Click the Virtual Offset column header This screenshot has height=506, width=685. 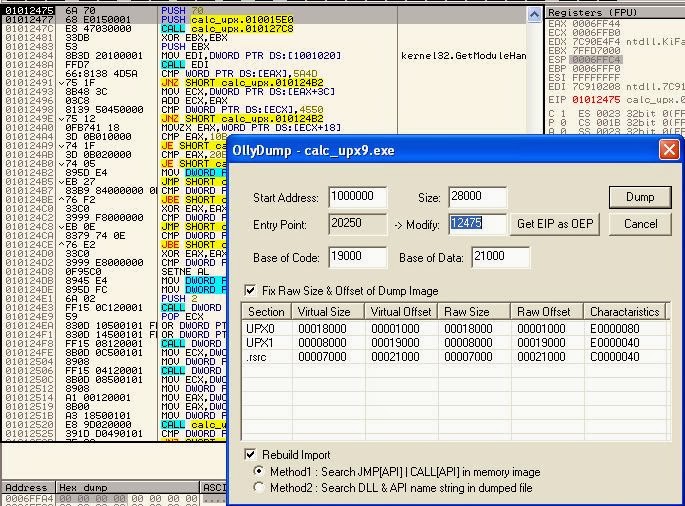tap(401, 312)
